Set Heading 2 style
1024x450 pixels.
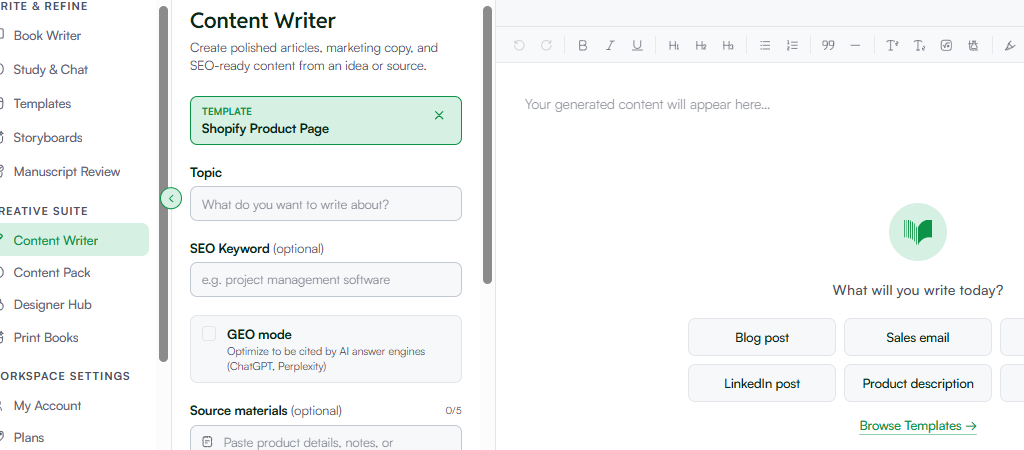(701, 45)
